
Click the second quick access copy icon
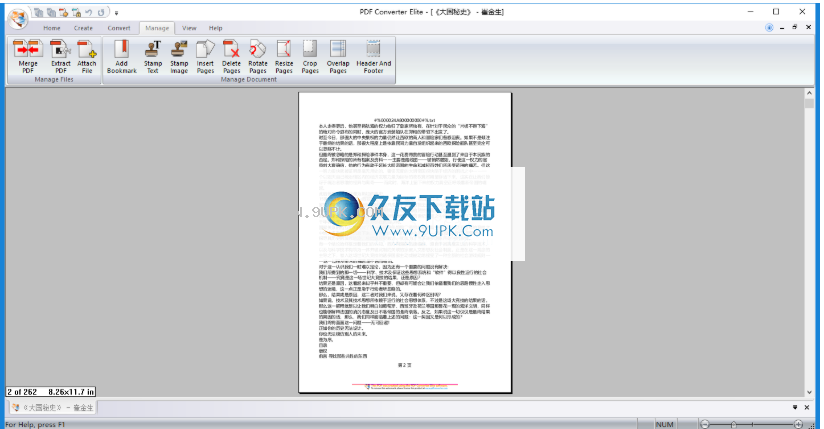pyautogui.click(x=51, y=12)
